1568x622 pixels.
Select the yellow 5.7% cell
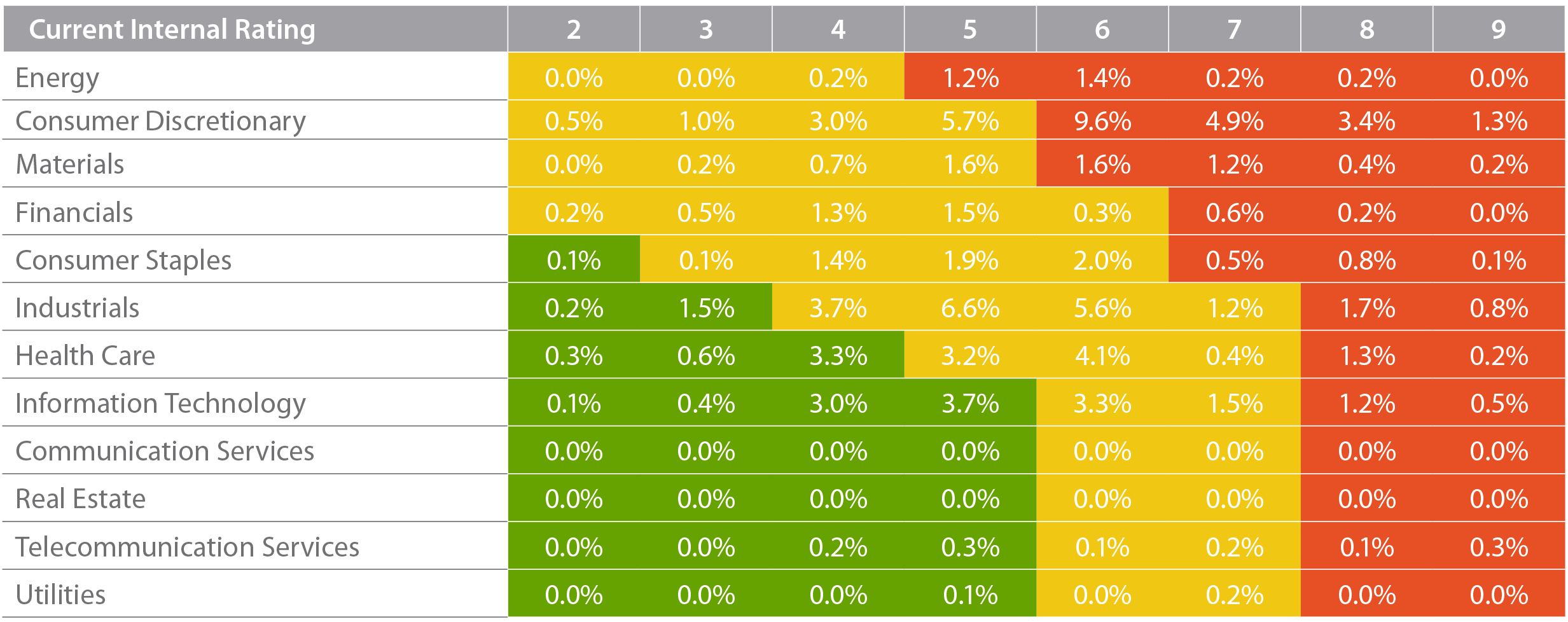pyautogui.click(x=970, y=121)
